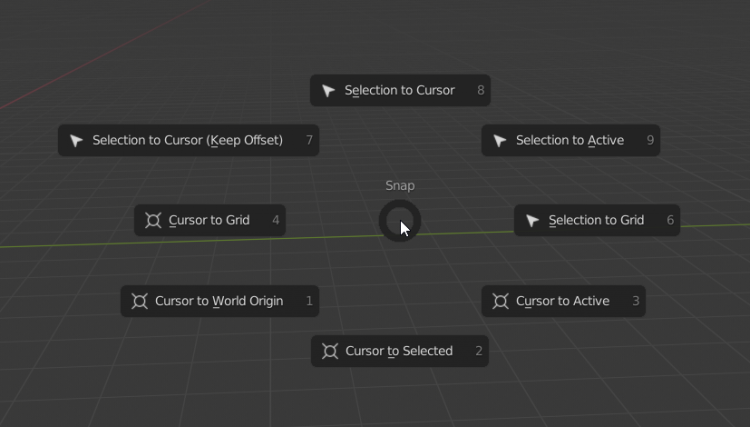This screenshot has height=427, width=750.
Task: Click the cursor icon beside Cursor to World Origin
Action: point(139,301)
